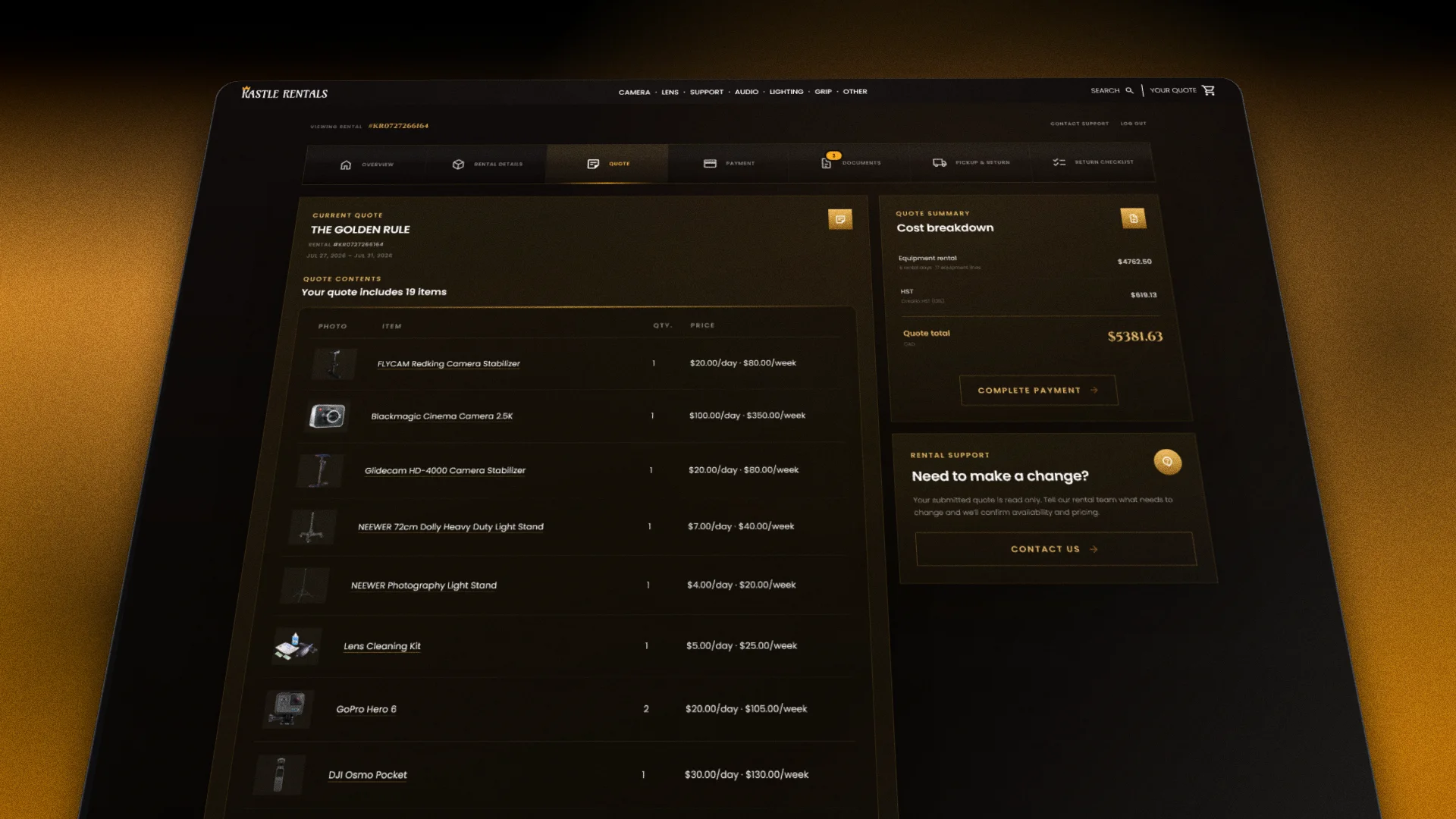Click the THE GOLDEN RULE quote title
1456x819 pixels.
pos(360,230)
